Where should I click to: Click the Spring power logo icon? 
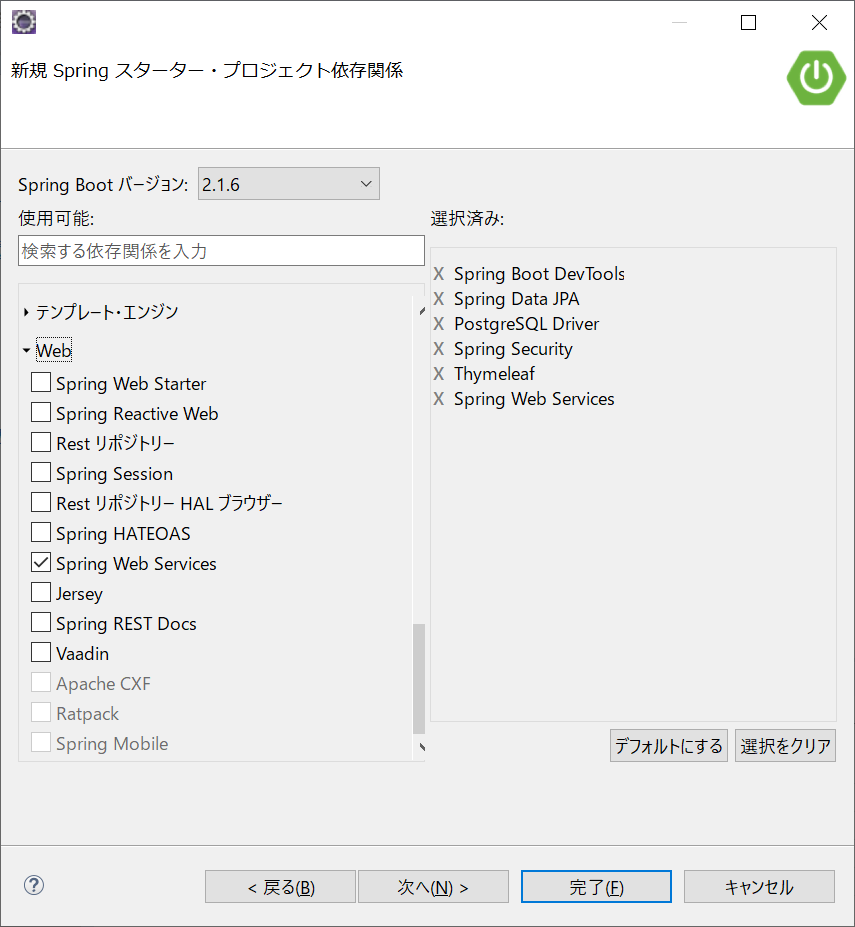[x=816, y=77]
